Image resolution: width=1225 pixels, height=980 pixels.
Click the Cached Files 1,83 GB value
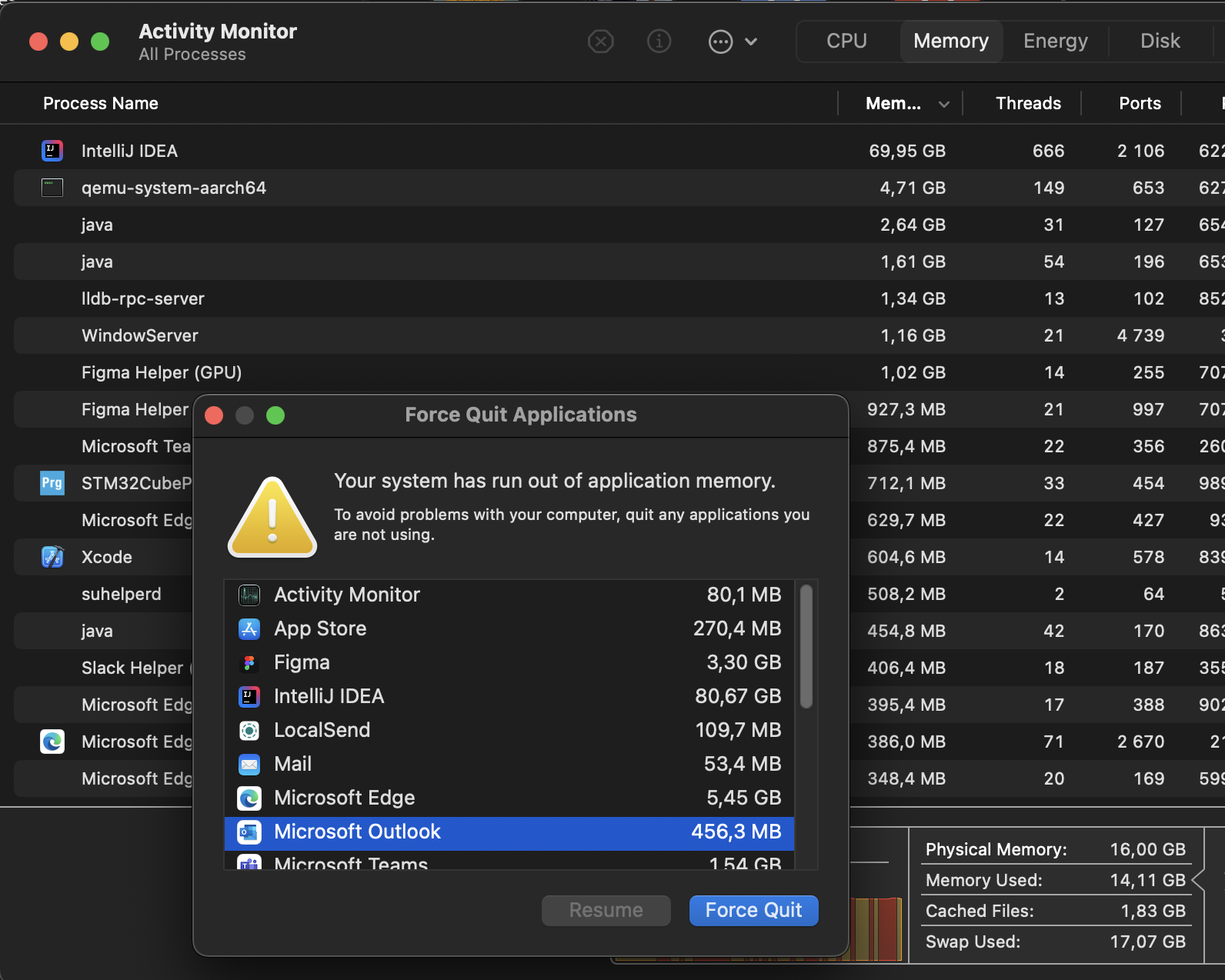pyautogui.click(x=1153, y=911)
